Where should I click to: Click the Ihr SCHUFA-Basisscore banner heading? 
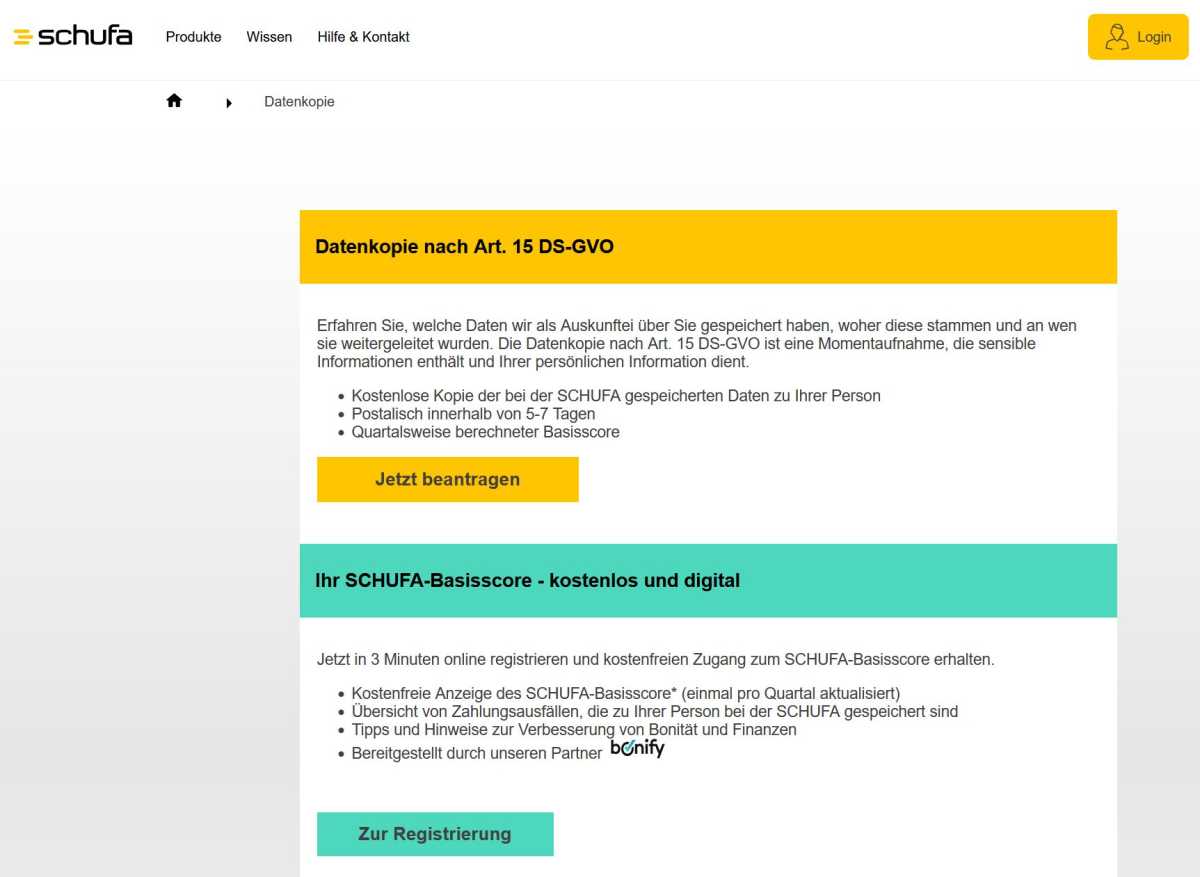point(528,580)
